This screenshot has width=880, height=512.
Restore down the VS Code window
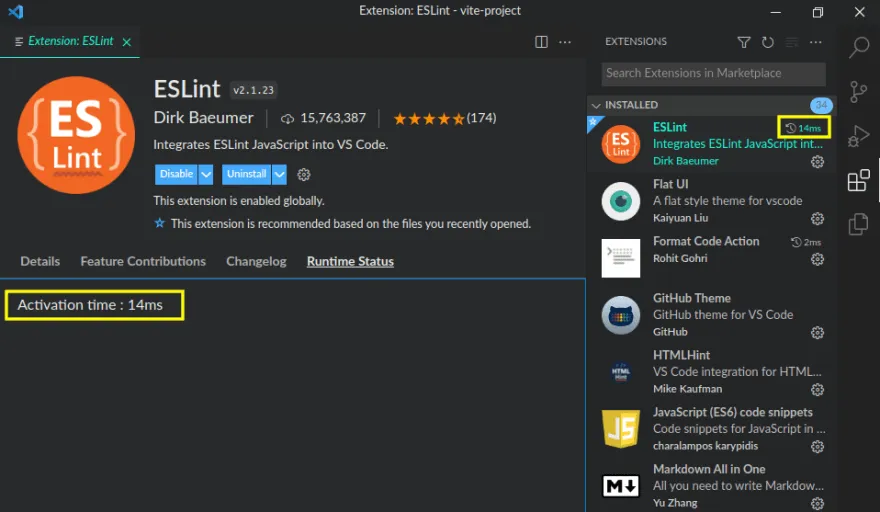(x=818, y=12)
